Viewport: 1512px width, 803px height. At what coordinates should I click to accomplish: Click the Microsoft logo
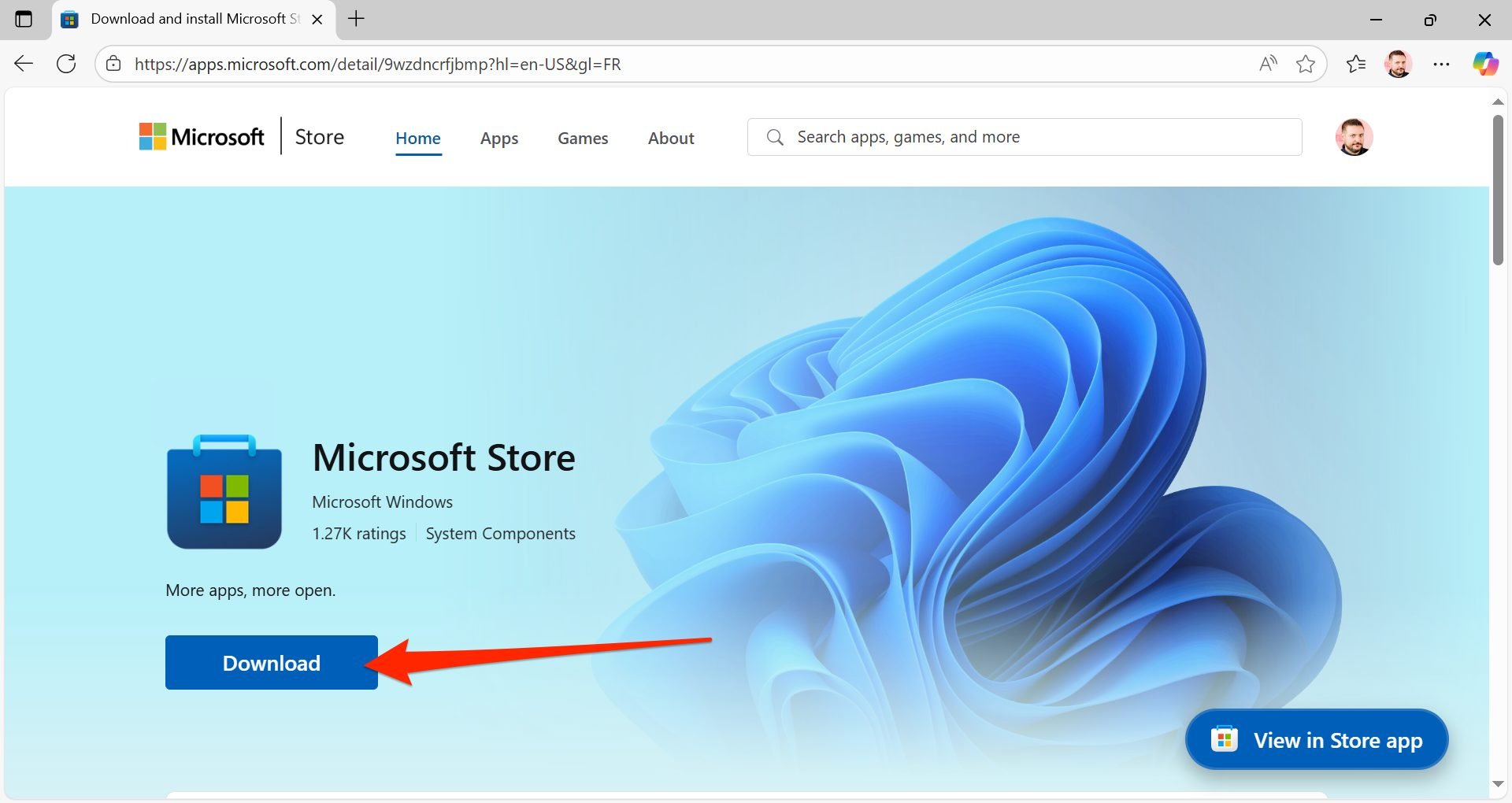coord(202,137)
